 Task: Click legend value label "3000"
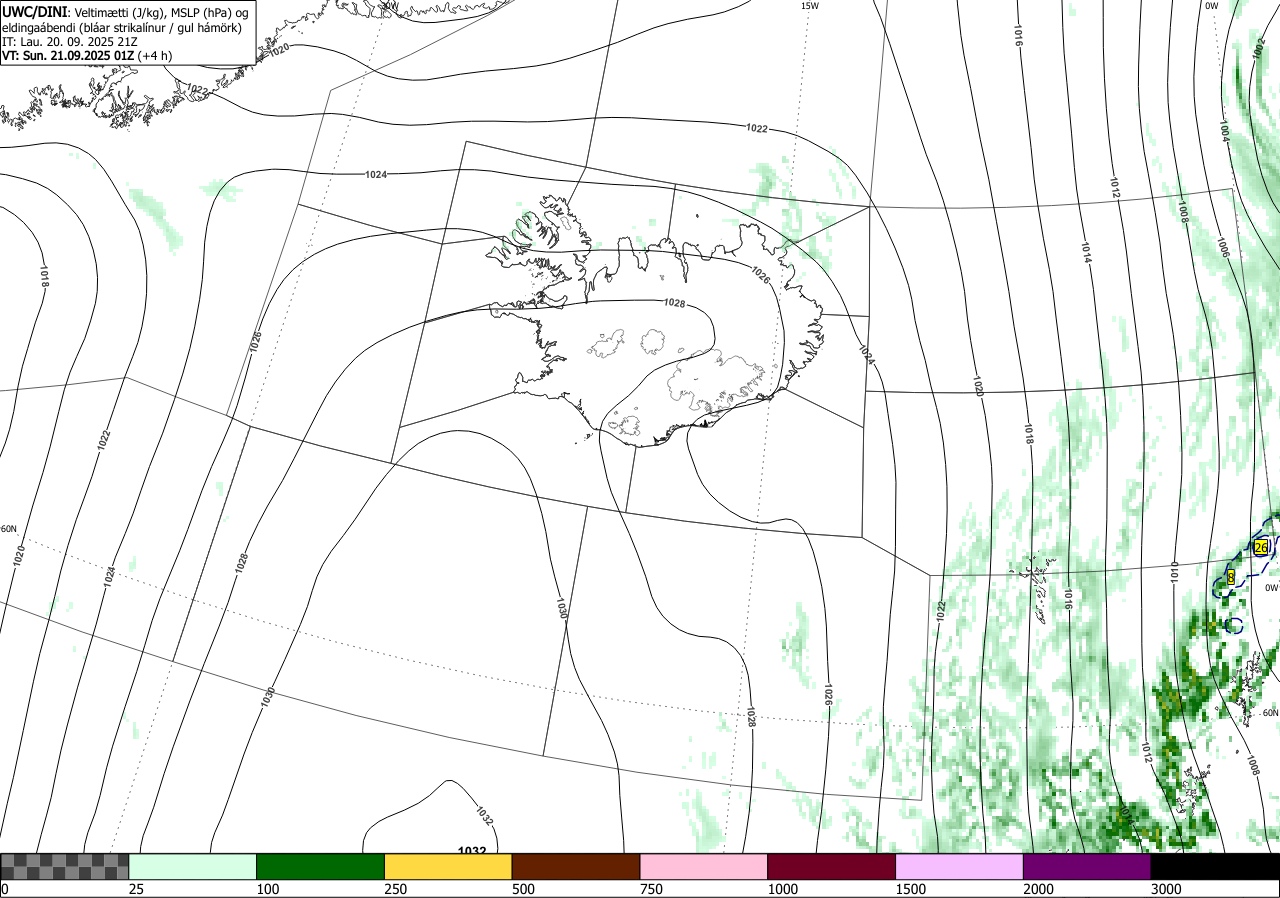pos(1166,889)
